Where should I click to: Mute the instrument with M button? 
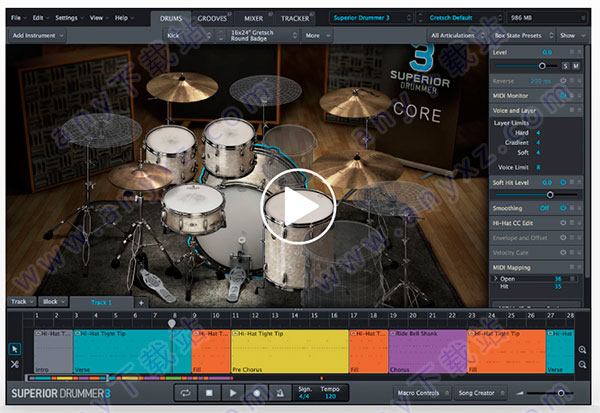576,66
